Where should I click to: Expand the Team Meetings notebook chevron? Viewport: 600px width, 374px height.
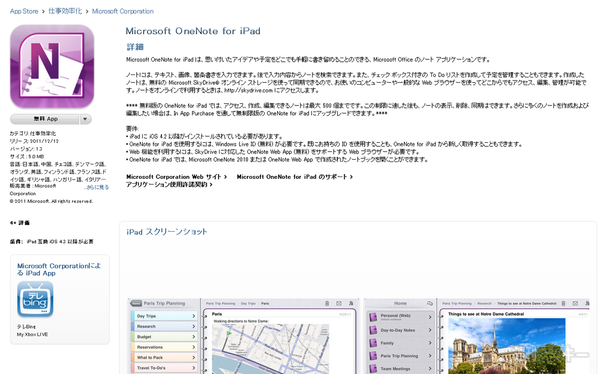click(x=430, y=369)
